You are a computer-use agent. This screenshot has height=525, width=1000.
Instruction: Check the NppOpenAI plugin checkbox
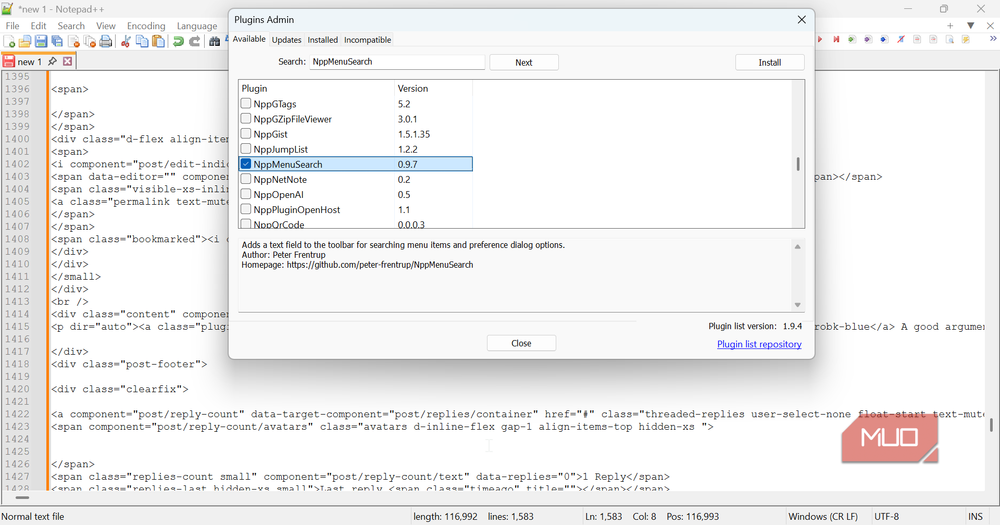click(x=246, y=194)
